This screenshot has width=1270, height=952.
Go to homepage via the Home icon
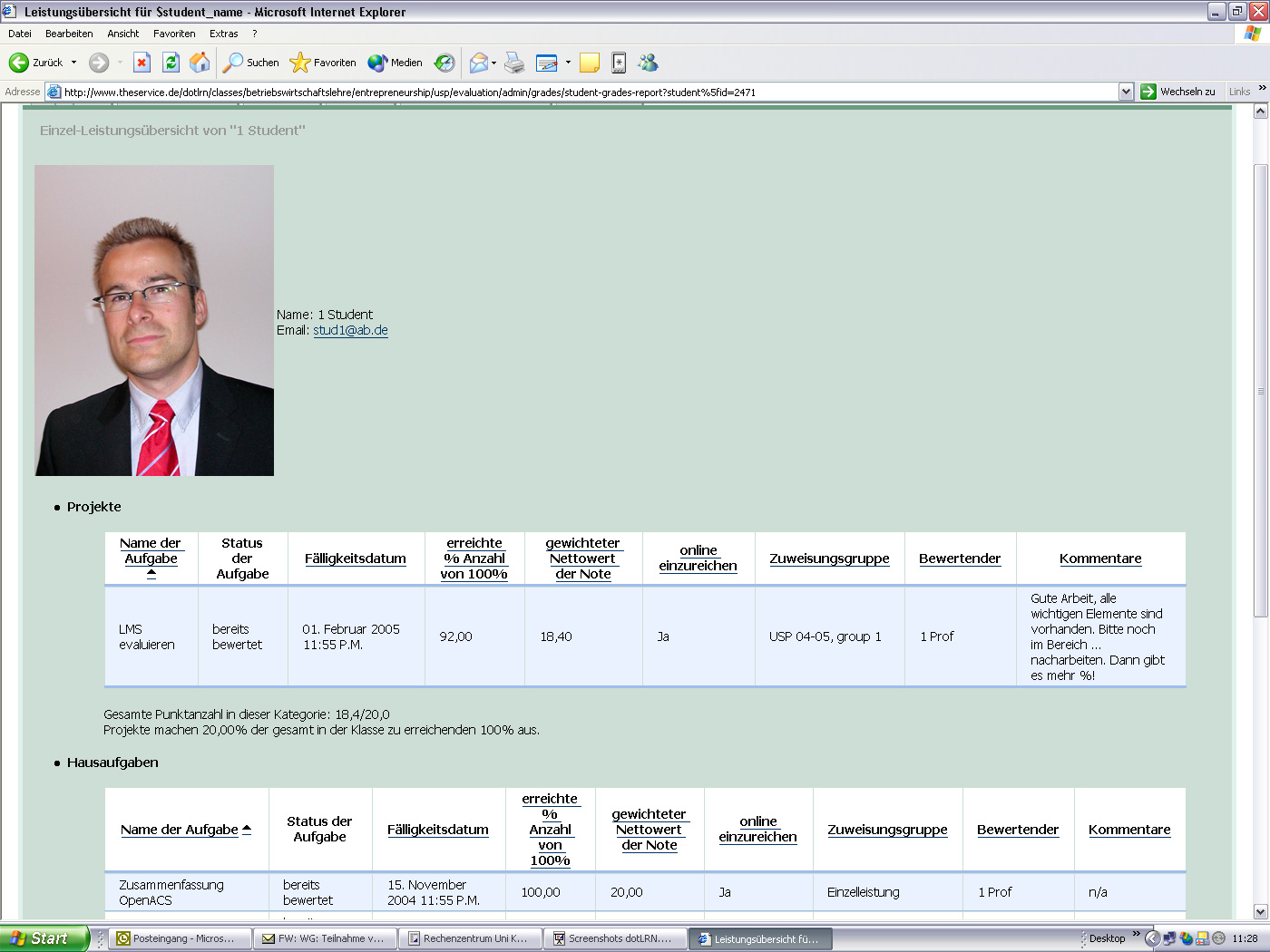(199, 62)
